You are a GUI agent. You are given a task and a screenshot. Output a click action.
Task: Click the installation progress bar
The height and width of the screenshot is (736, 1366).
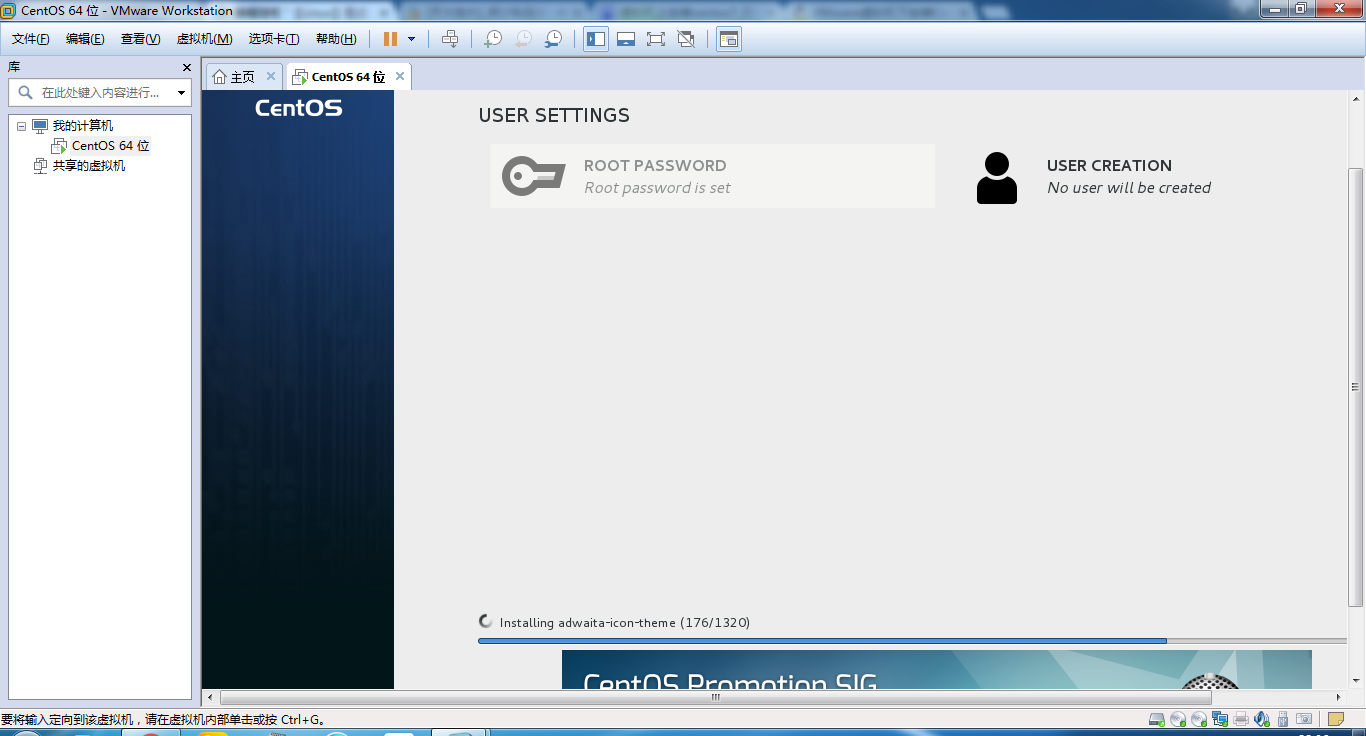tap(912, 641)
